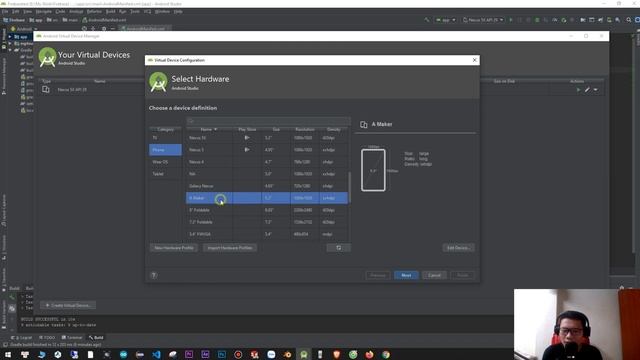Click the Resolution column header
Viewport: 640px width, 360px height.
tap(304, 129)
